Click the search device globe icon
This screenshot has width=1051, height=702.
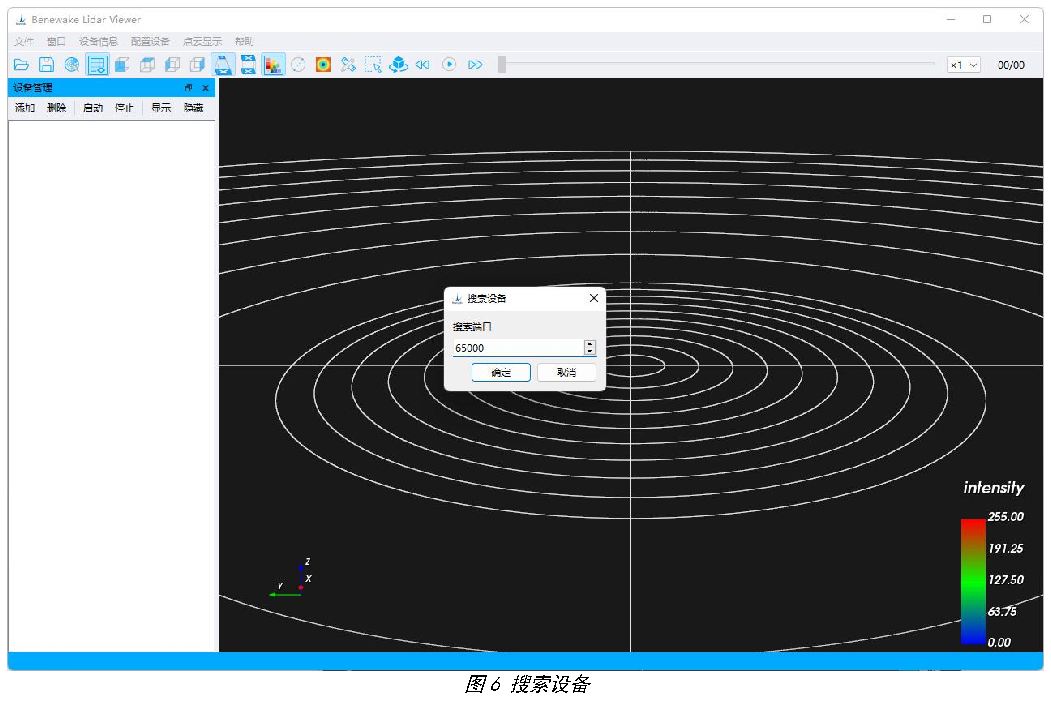[72, 65]
